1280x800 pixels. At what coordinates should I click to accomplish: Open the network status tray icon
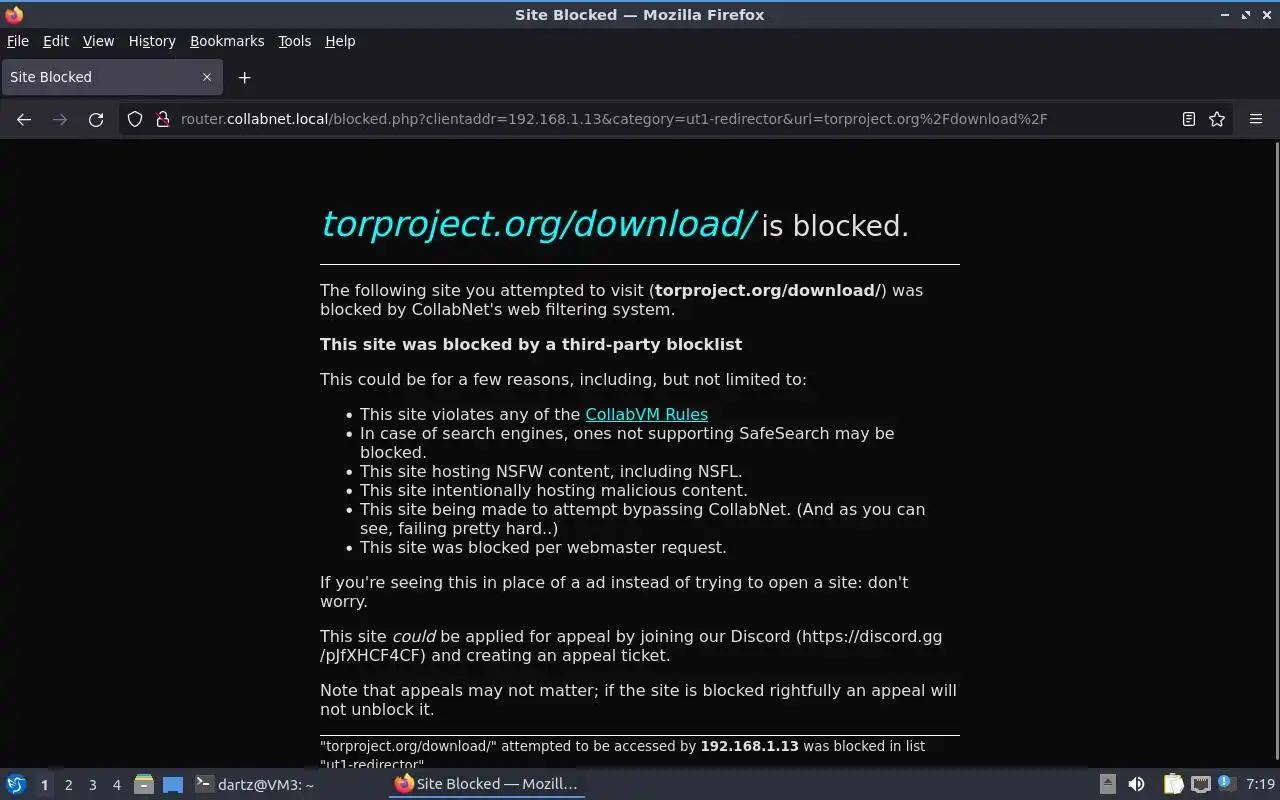point(1201,784)
